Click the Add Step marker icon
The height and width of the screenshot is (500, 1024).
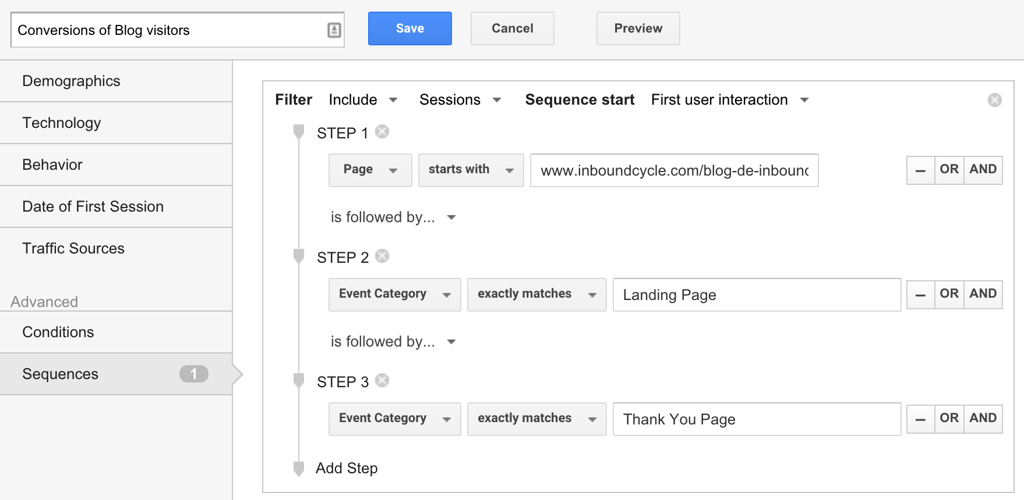click(x=299, y=469)
